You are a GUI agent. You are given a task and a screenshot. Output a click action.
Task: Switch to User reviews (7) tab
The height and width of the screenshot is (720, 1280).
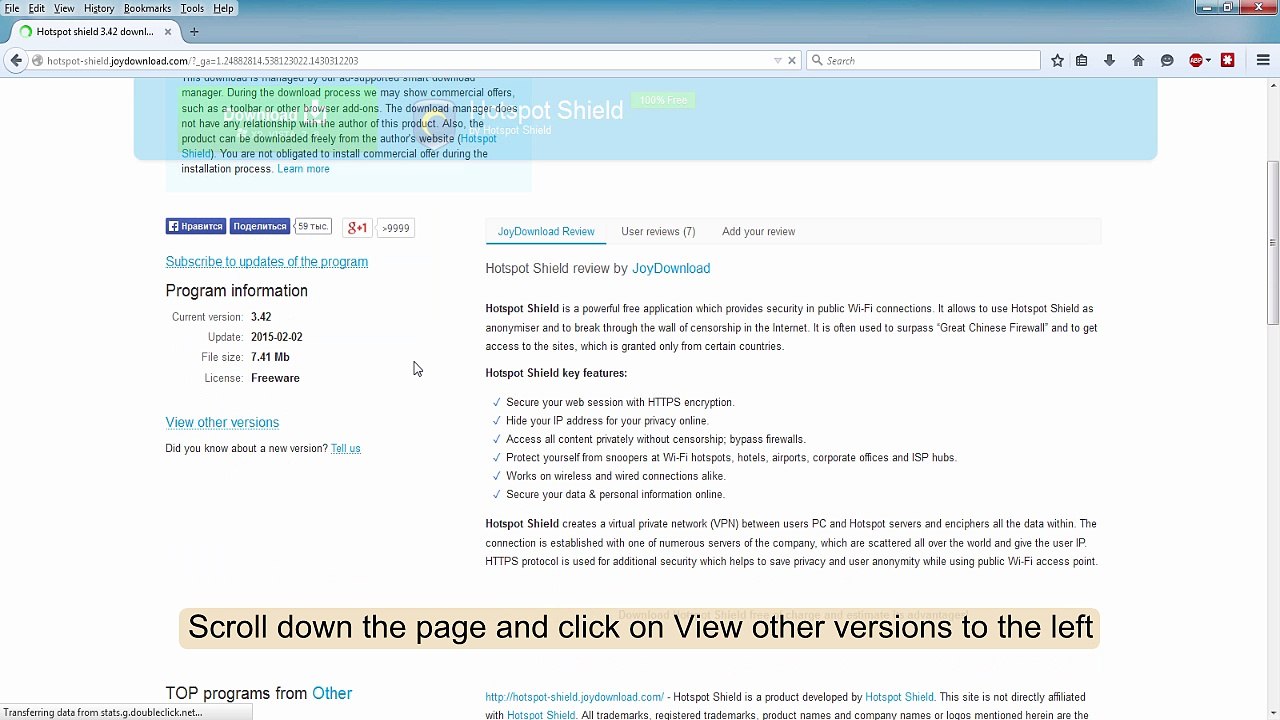click(658, 232)
